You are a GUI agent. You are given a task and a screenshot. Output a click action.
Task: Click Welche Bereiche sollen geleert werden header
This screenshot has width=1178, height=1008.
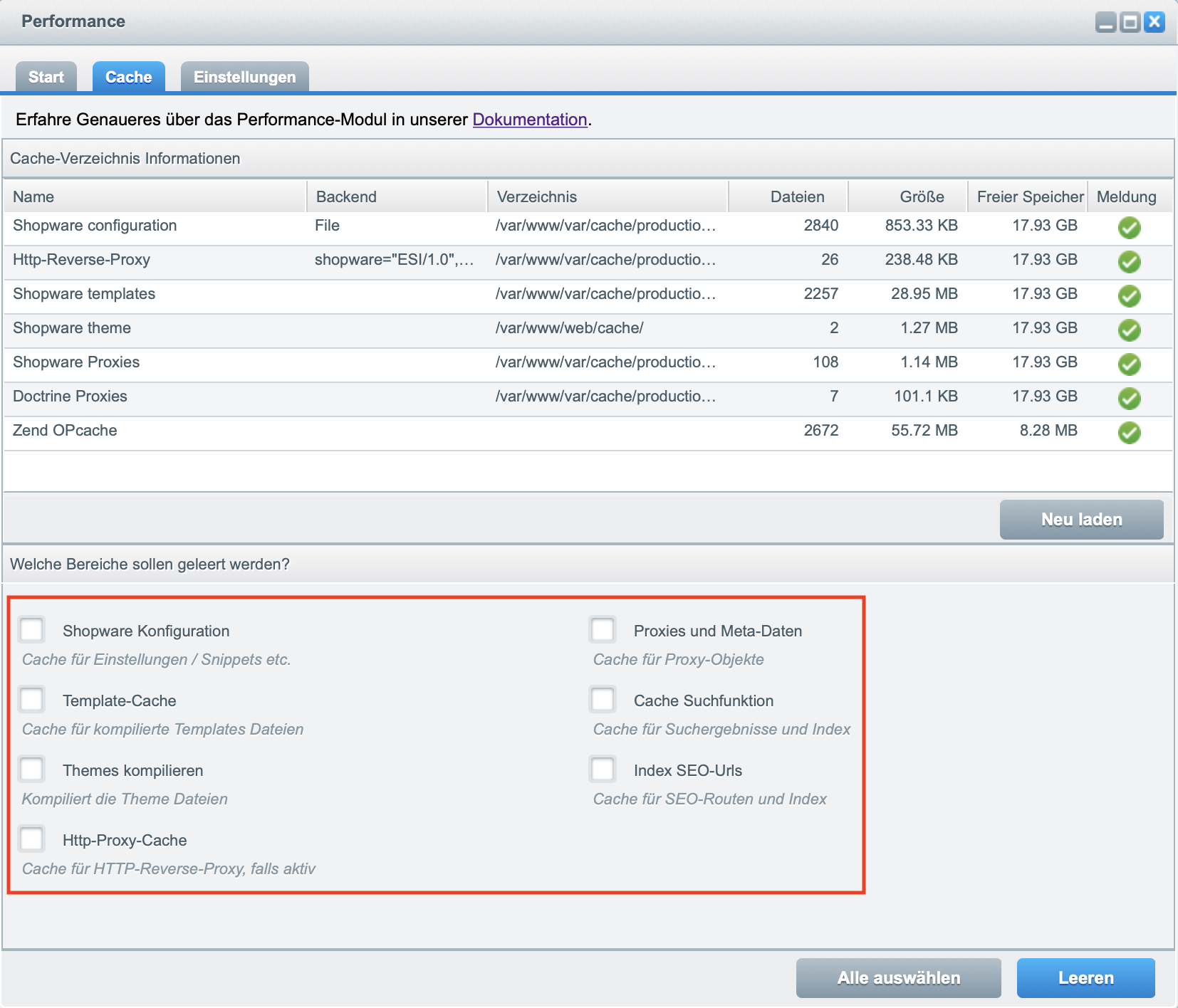coord(588,565)
